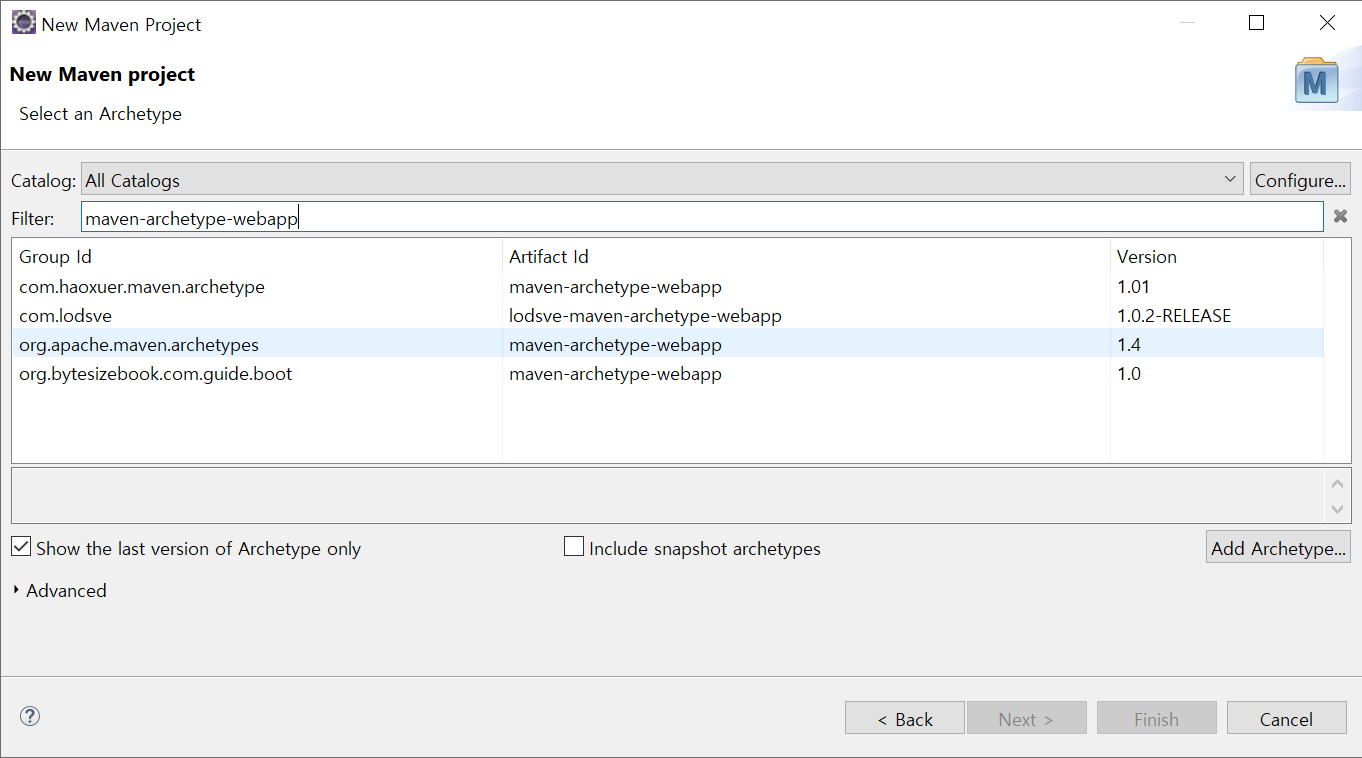Click the Eclipse icon in the title bar
This screenshot has height=758, width=1362.
(x=23, y=23)
